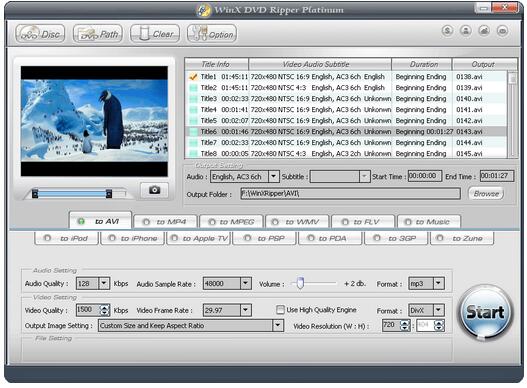
Task: Select the to Apple TV tab
Action: tap(198, 238)
